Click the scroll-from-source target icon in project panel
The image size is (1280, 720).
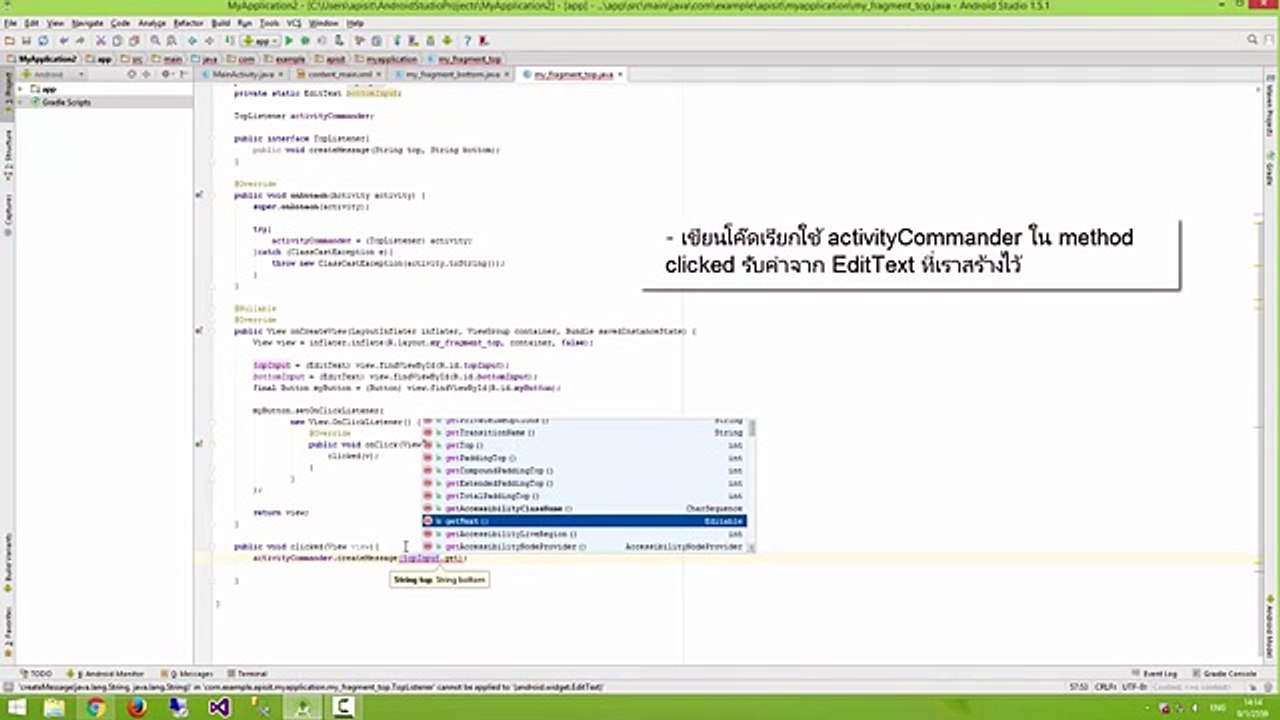(x=132, y=74)
